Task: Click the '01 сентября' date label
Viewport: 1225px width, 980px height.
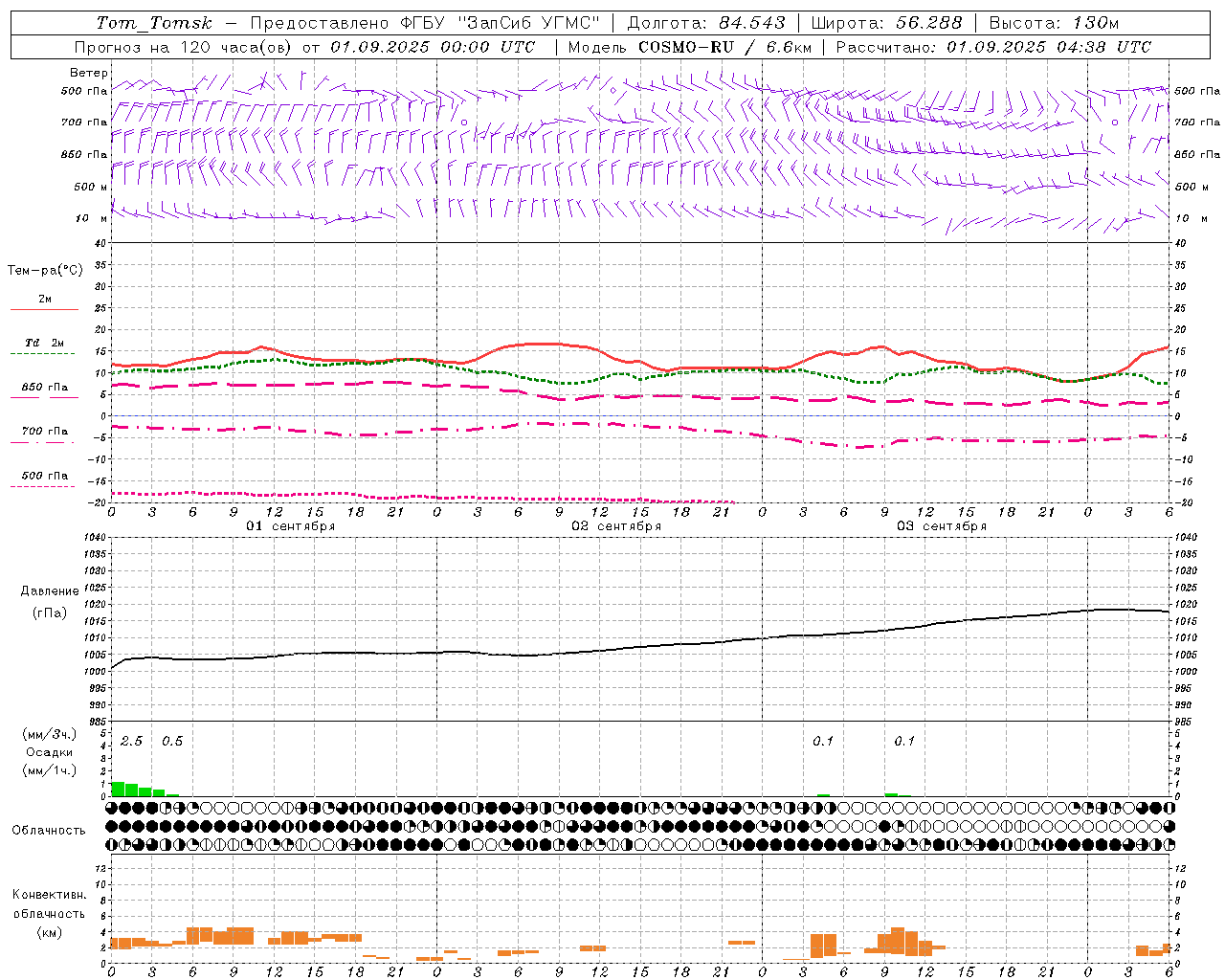Action: tap(291, 525)
